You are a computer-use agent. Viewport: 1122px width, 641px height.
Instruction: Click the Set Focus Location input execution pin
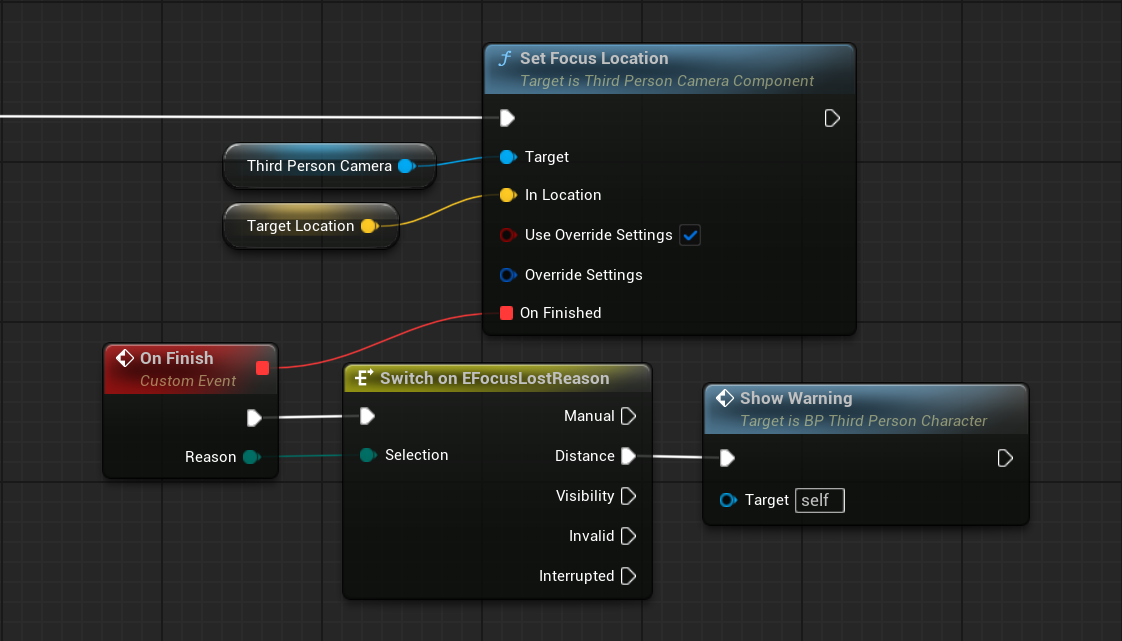[507, 118]
